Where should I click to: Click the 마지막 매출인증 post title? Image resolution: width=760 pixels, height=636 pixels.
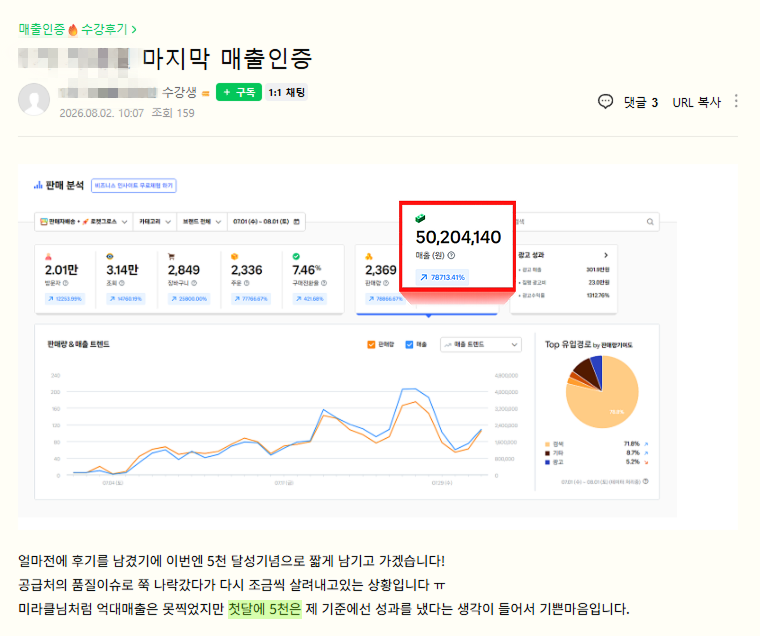coord(227,59)
